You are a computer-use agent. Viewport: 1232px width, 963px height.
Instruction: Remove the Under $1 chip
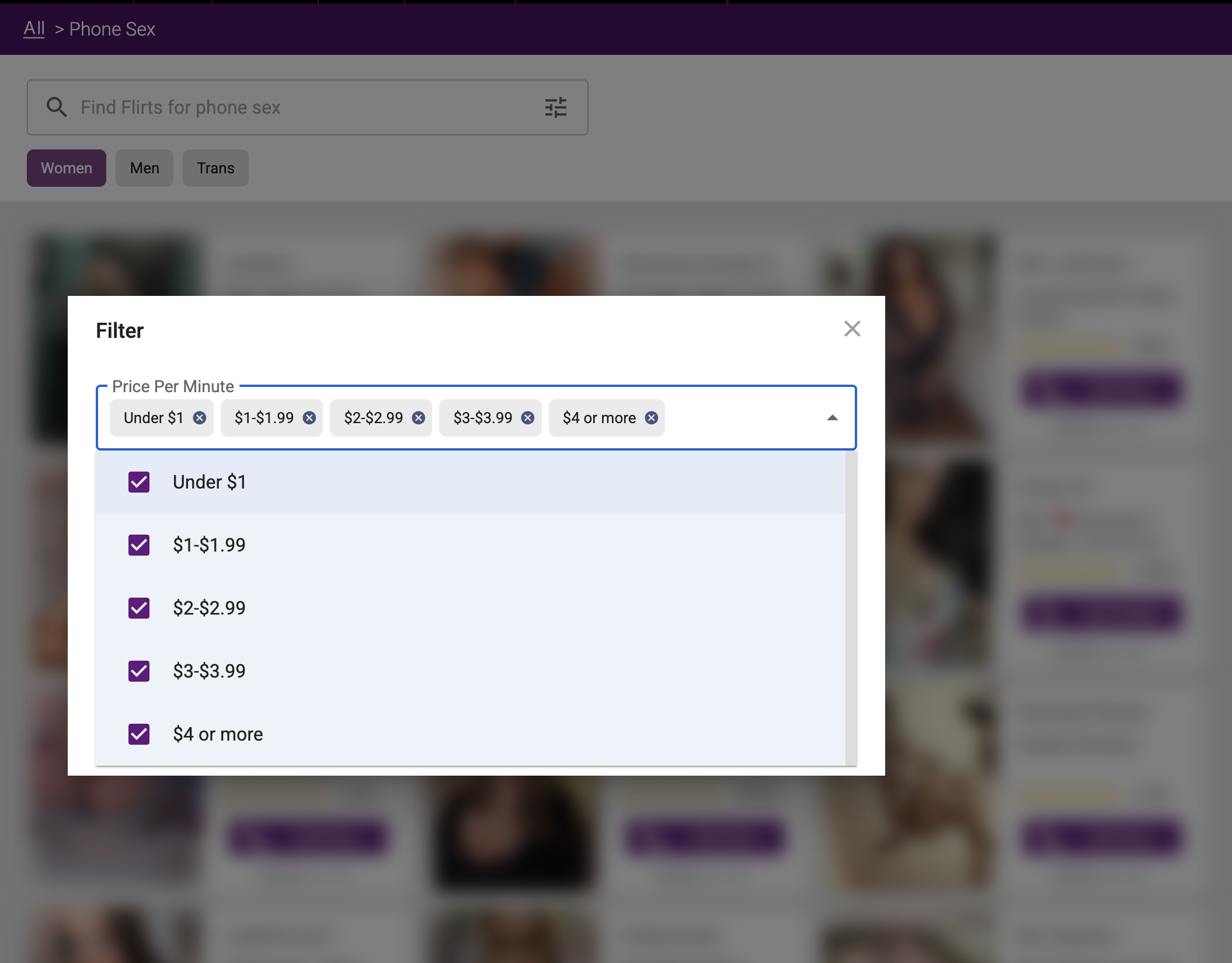tap(200, 418)
